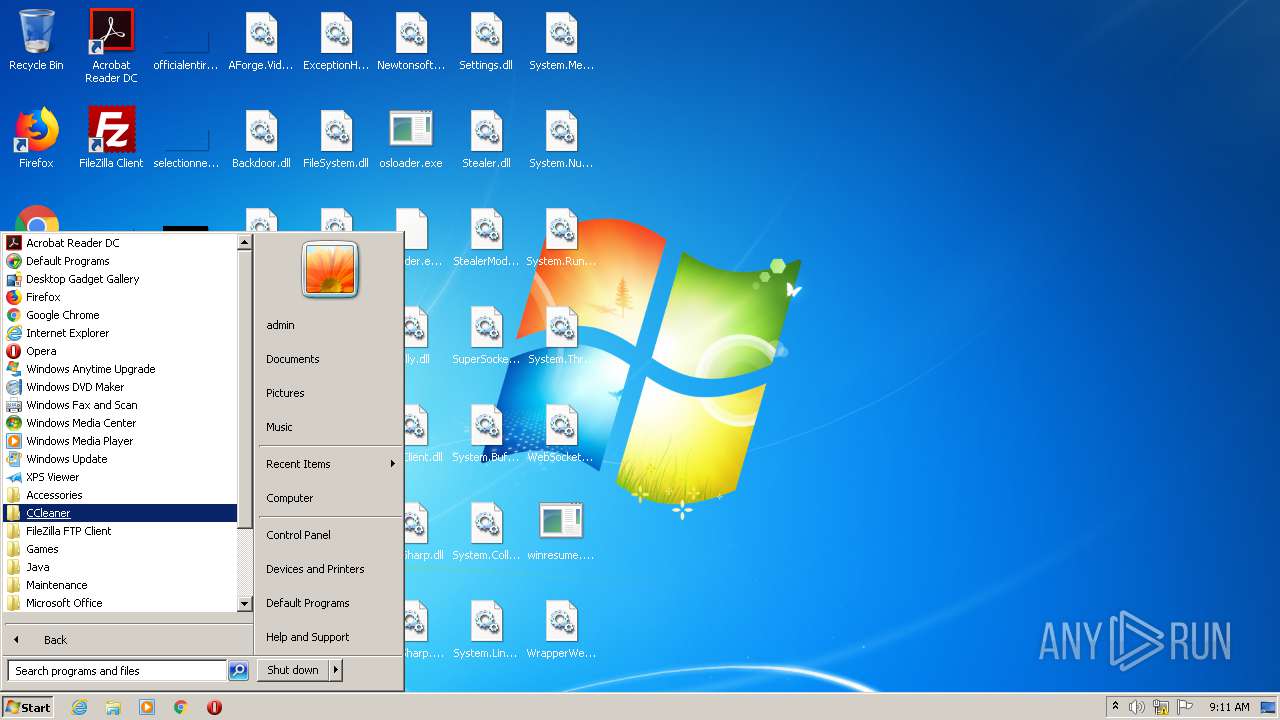Select the winresume... desktop file

(561, 531)
